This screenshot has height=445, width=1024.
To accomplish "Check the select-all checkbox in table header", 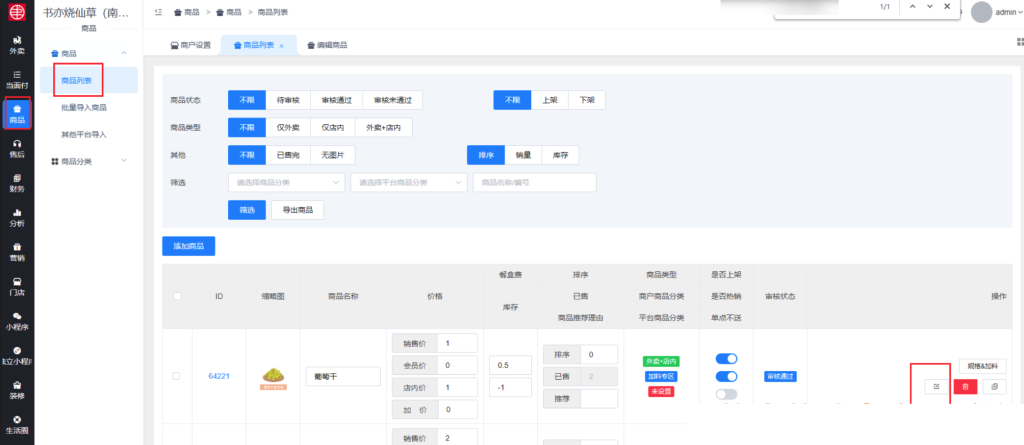I will click(177, 296).
